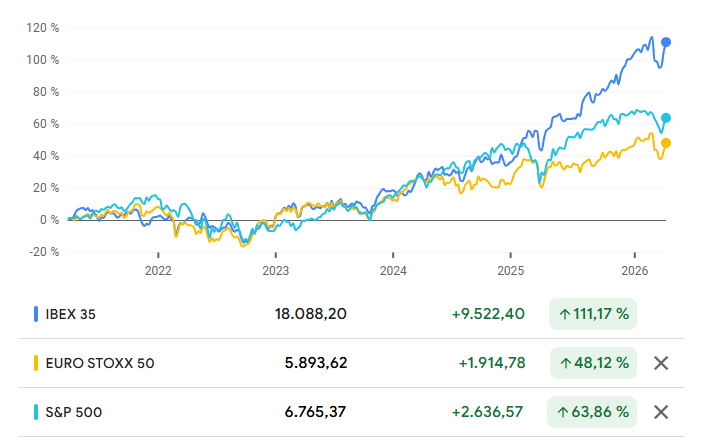
Task: Remove EURO STOXX 50 from comparison
Action: (660, 363)
